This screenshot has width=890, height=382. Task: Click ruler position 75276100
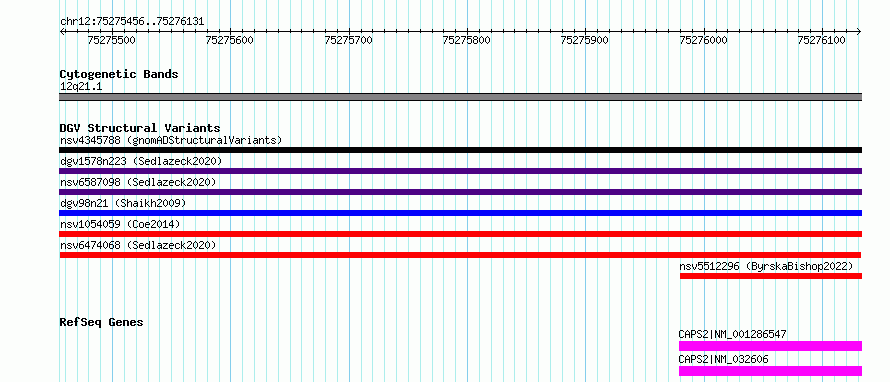click(821, 40)
